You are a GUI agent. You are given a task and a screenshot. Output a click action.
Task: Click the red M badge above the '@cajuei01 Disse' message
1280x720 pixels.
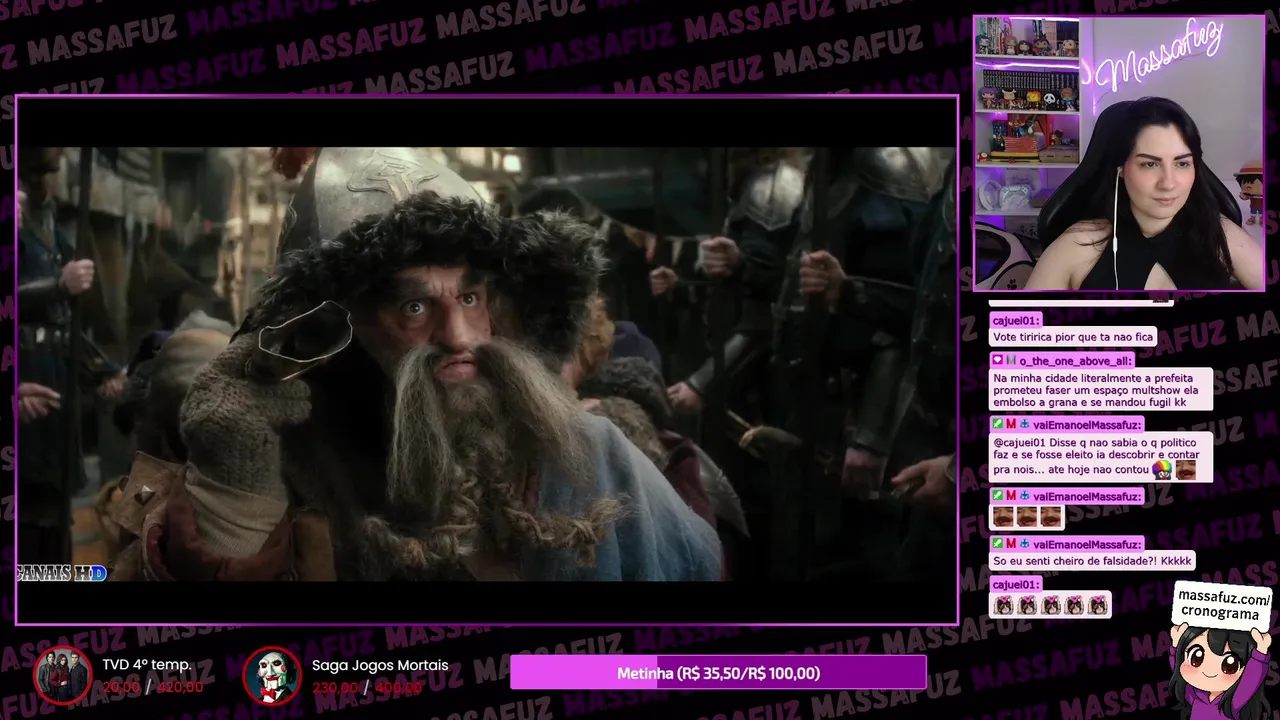pyautogui.click(x=1011, y=425)
